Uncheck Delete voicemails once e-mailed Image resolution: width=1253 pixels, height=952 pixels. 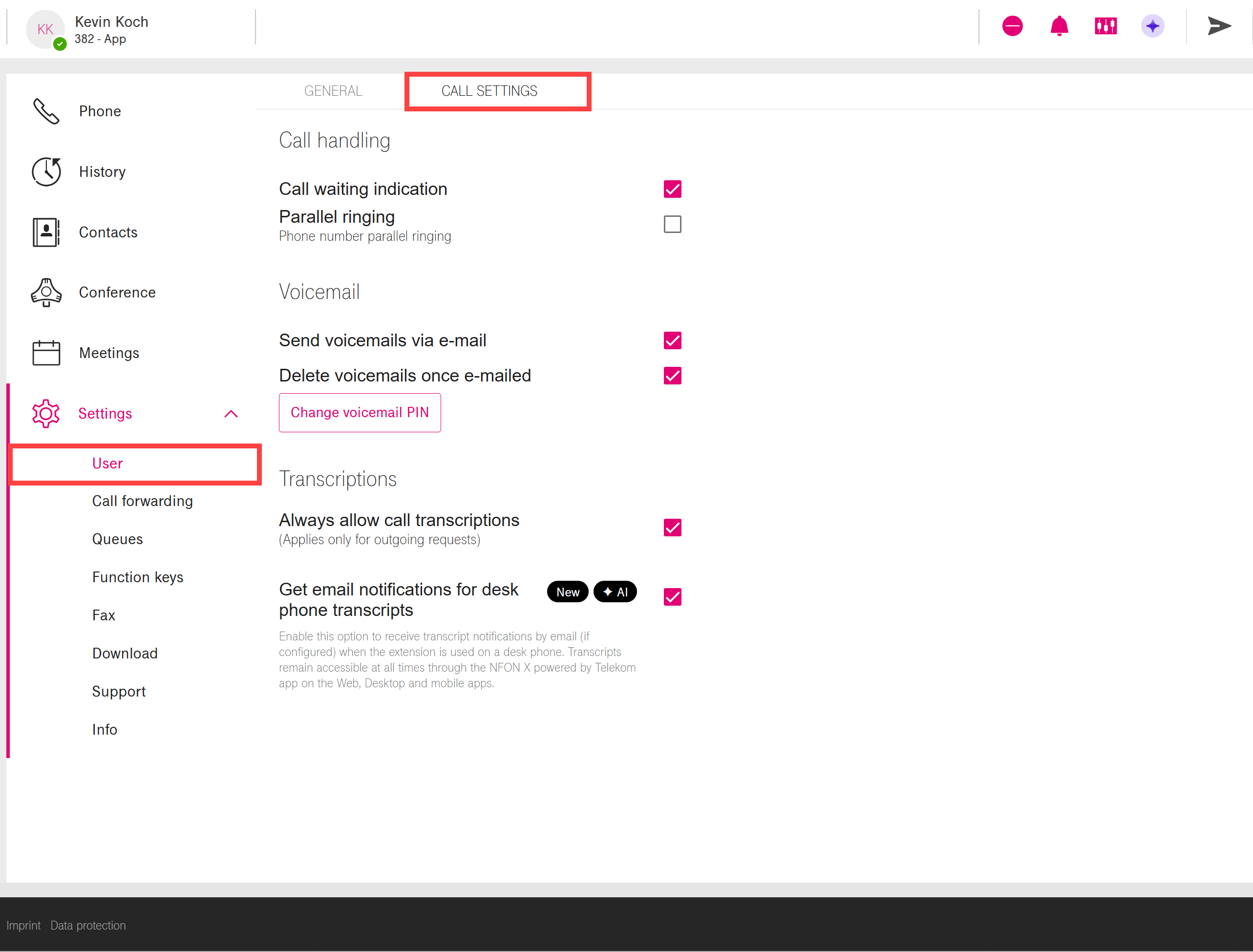coord(672,376)
